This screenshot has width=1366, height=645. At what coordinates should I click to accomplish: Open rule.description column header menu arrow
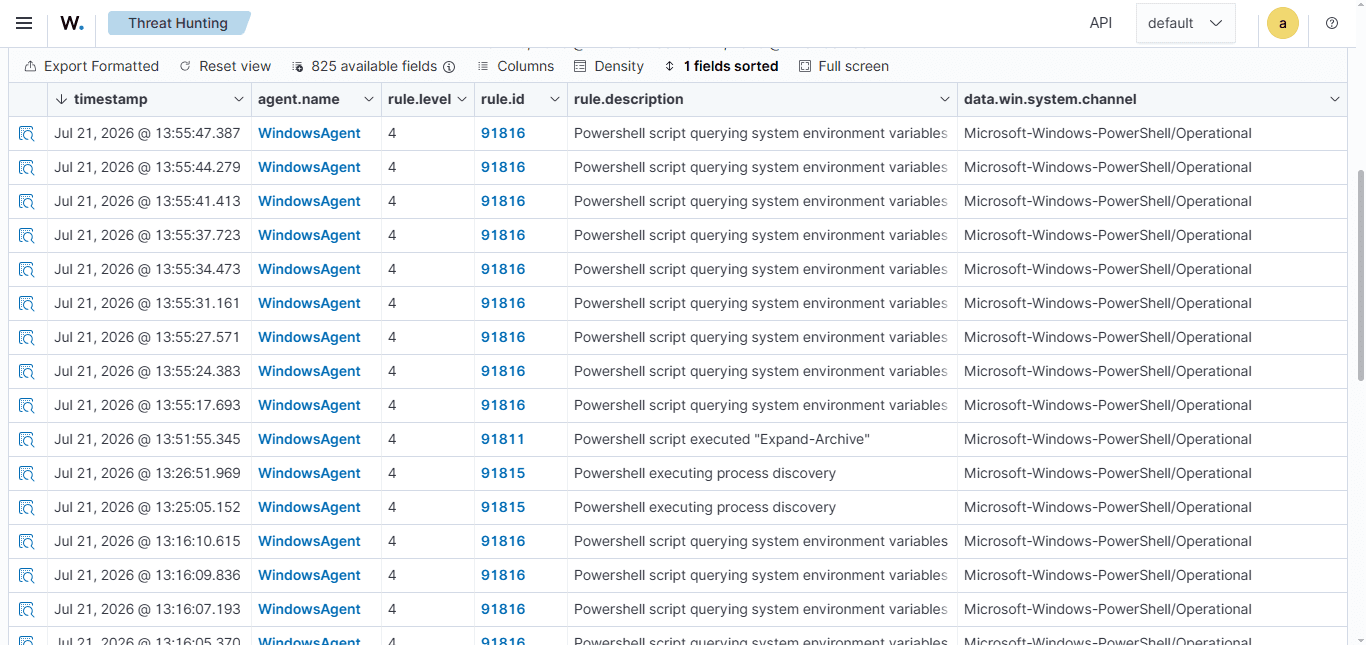point(945,99)
